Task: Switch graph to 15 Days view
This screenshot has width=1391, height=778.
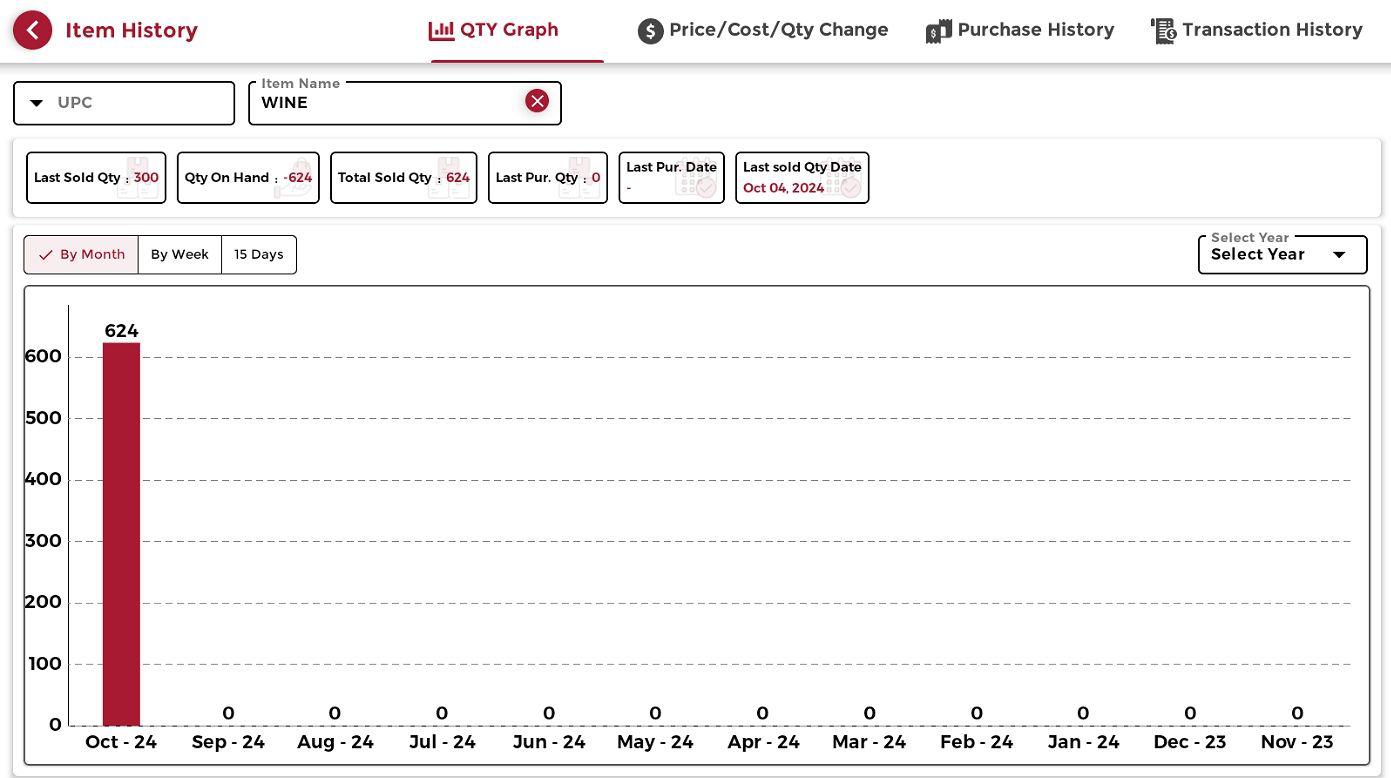Action: 259,255
